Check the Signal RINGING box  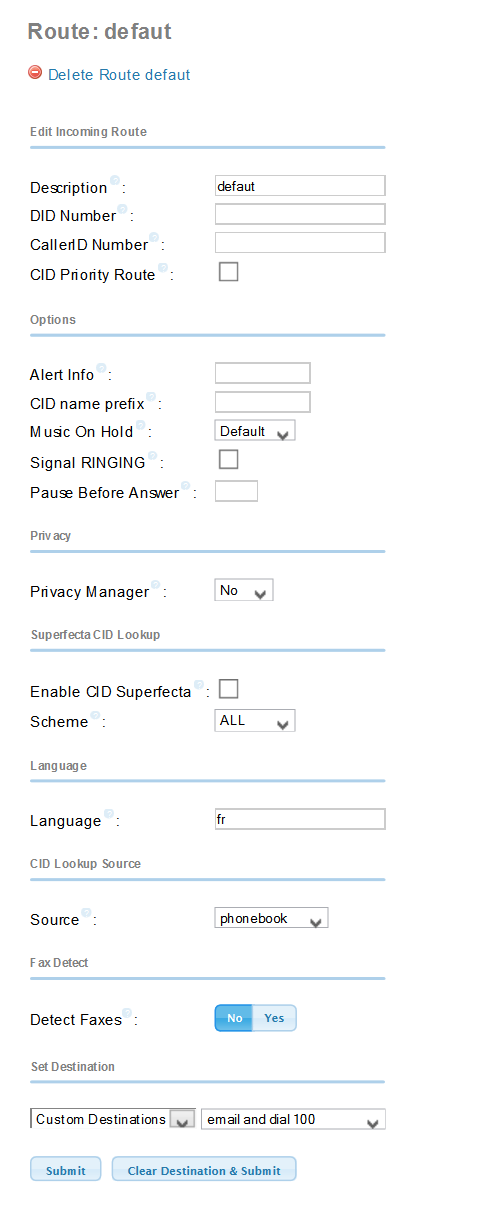point(229,459)
